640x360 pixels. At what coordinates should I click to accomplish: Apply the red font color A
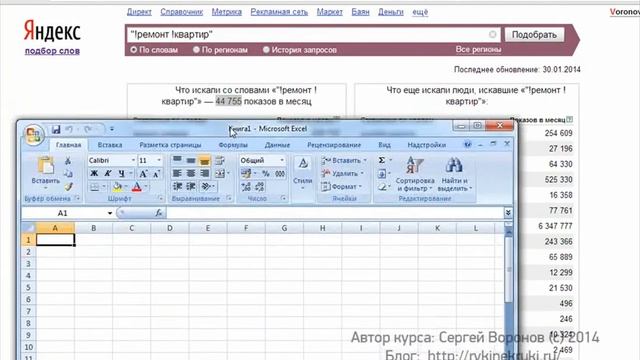point(137,187)
